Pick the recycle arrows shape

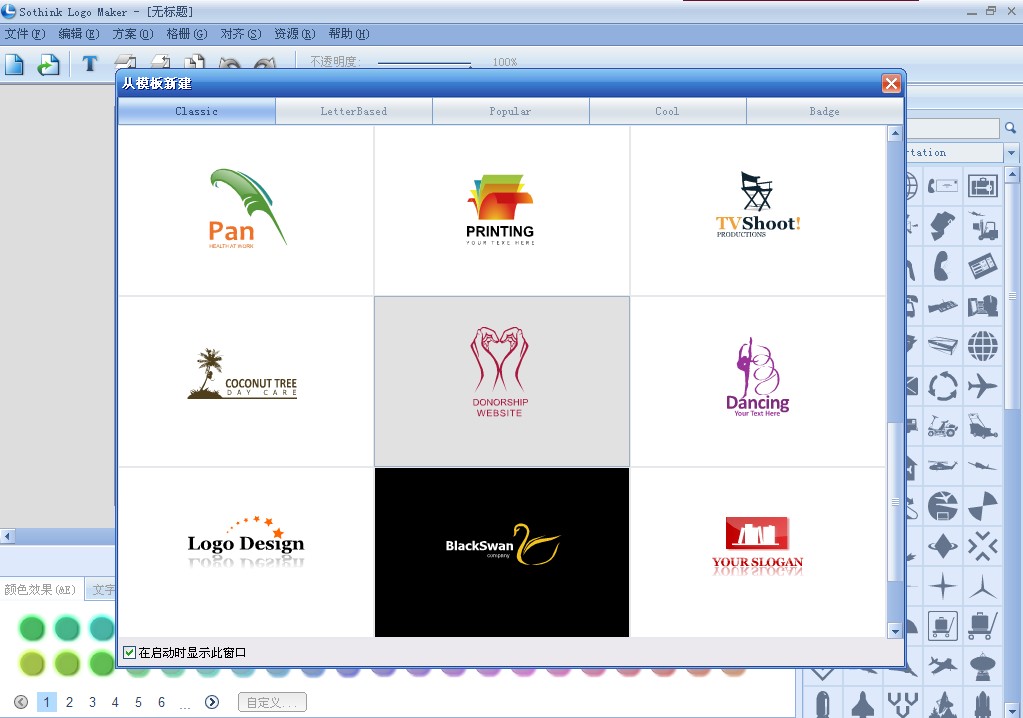point(943,386)
